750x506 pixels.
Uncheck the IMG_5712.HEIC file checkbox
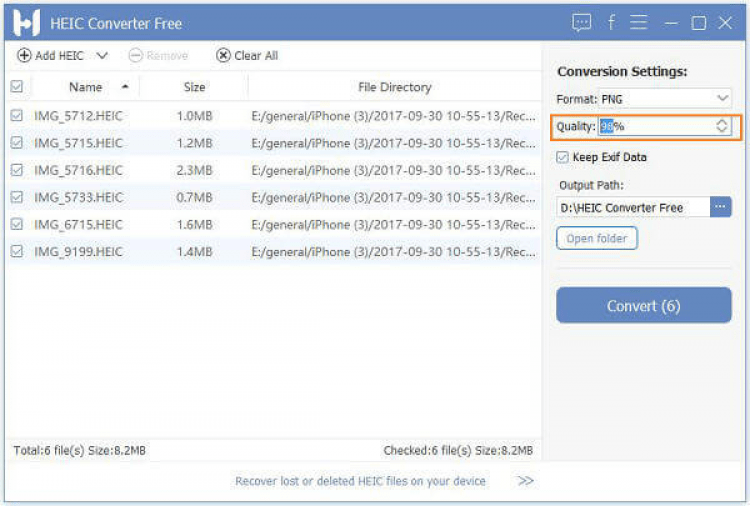pyautogui.click(x=16, y=116)
